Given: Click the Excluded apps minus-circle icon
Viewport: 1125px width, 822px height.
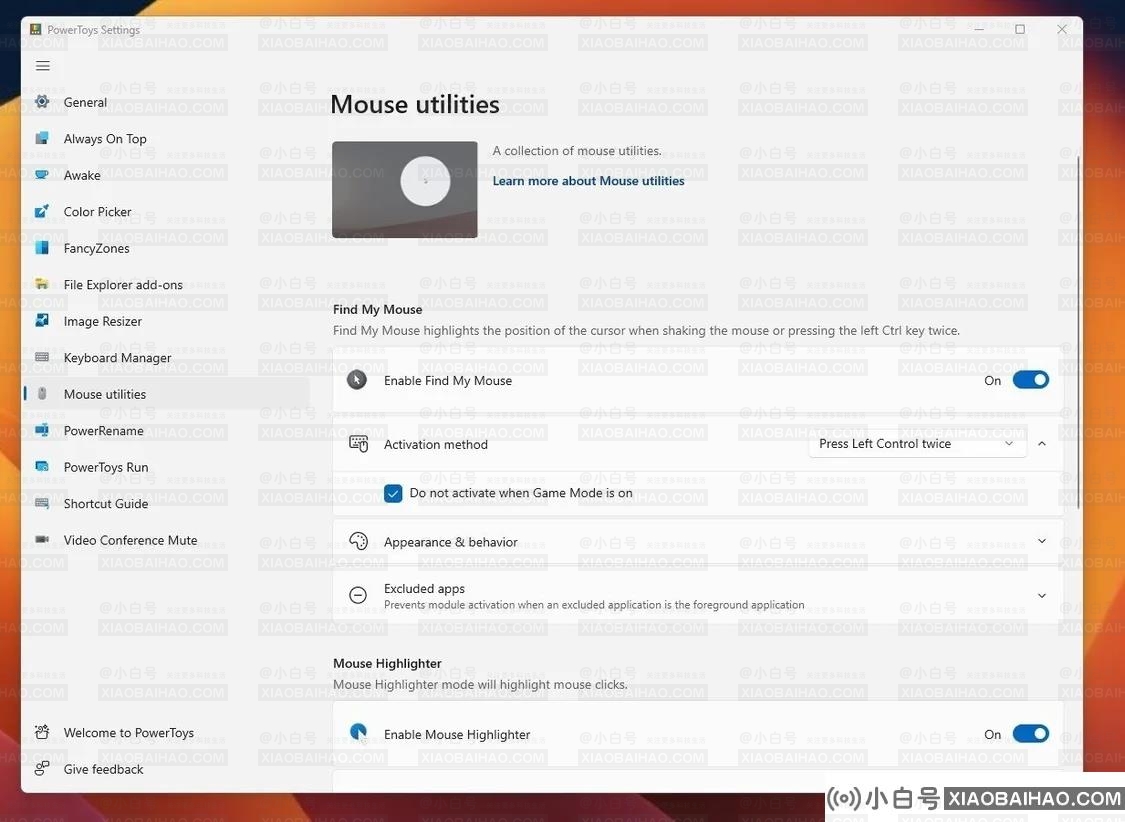Looking at the screenshot, I should 358,595.
